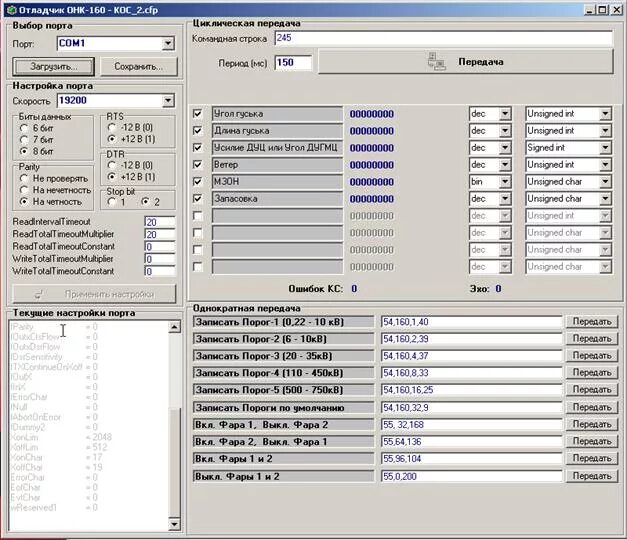Send the Записать Порог-1 command
Screen dimensions: 627x540
point(591,322)
